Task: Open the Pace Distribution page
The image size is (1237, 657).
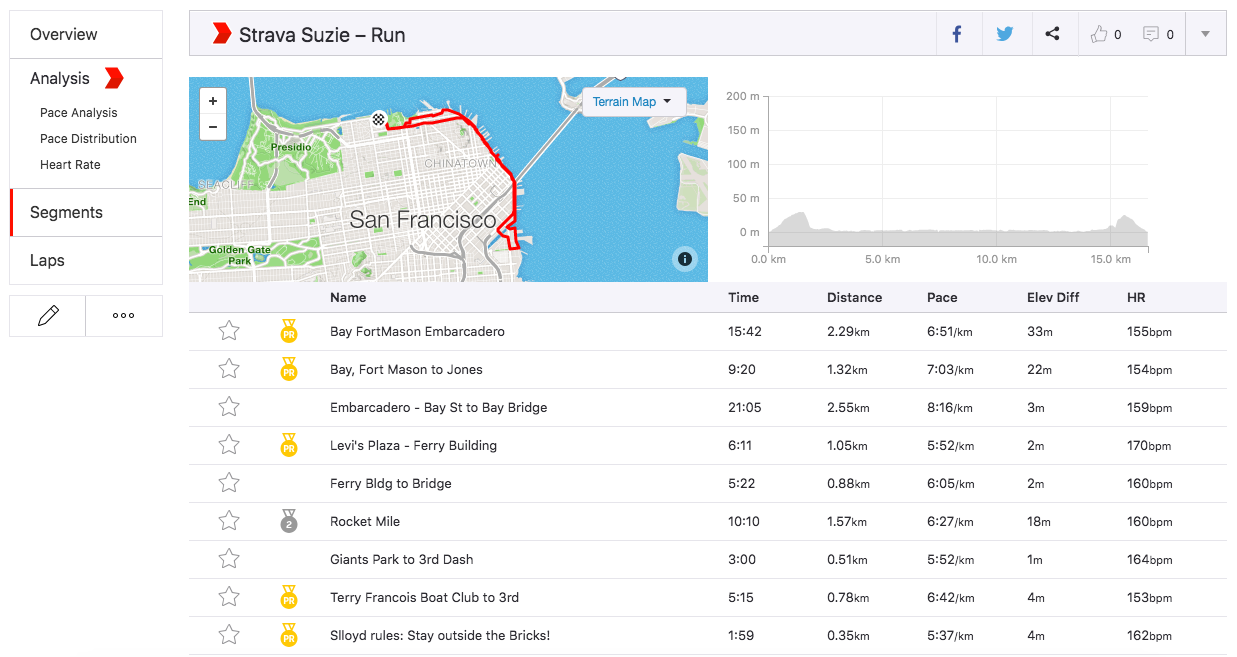Action: coord(88,138)
